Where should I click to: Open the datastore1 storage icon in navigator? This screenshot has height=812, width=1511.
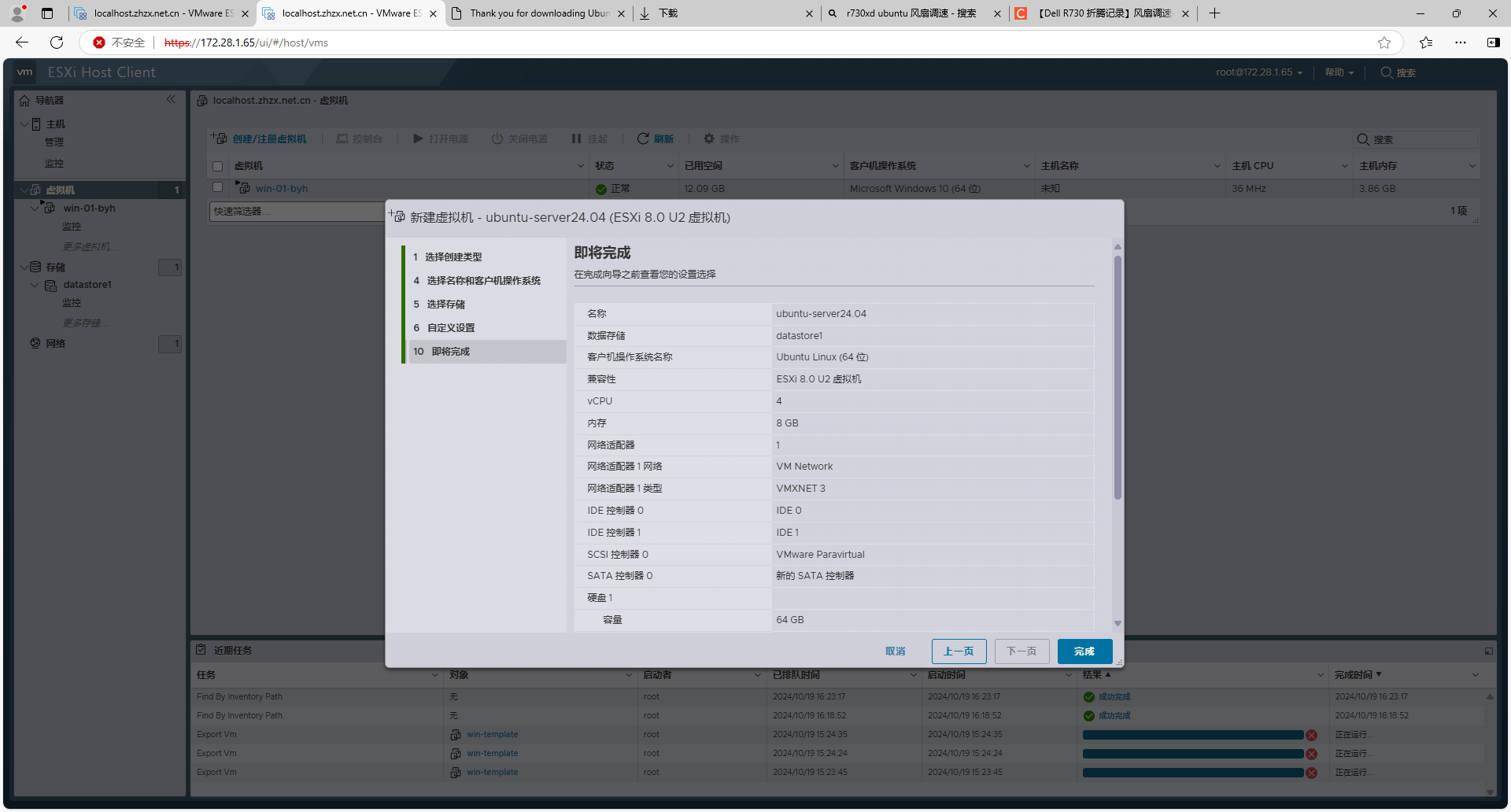pyautogui.click(x=51, y=285)
